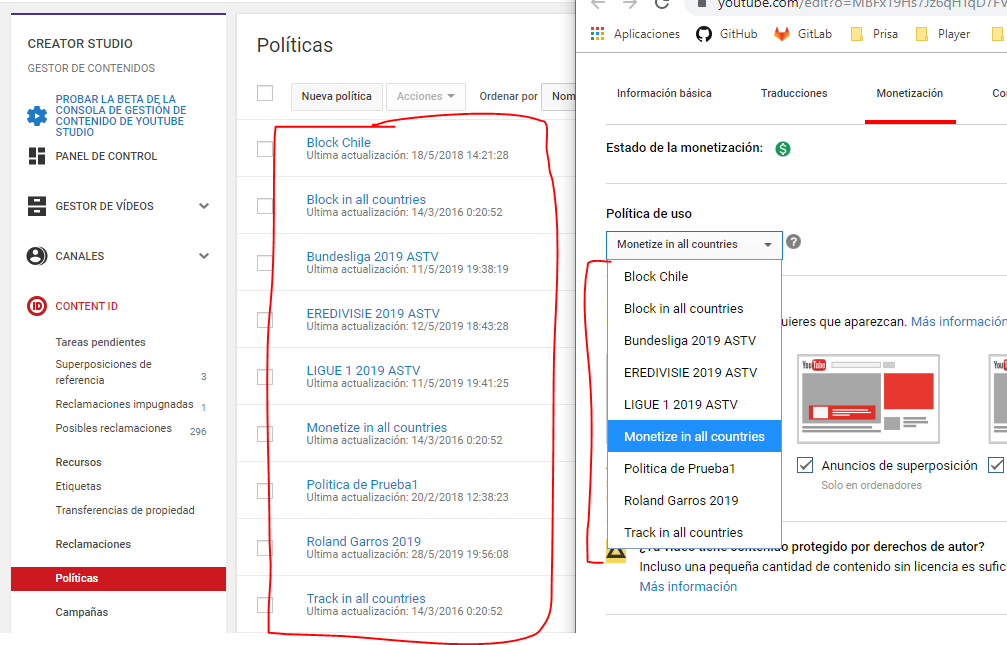Check the Block Chile policy checkbox
This screenshot has height=645, width=1007.
pyautogui.click(x=265, y=149)
